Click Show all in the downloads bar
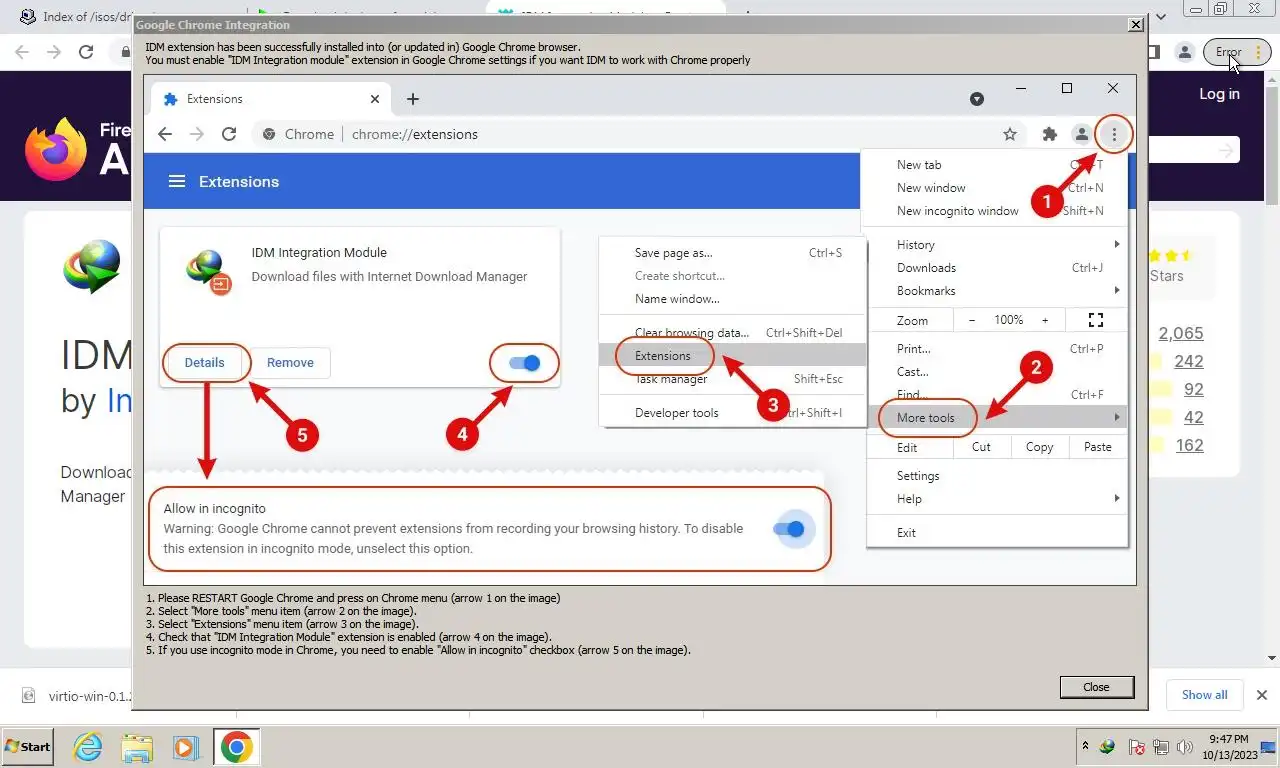The image size is (1280, 768). point(1204,695)
